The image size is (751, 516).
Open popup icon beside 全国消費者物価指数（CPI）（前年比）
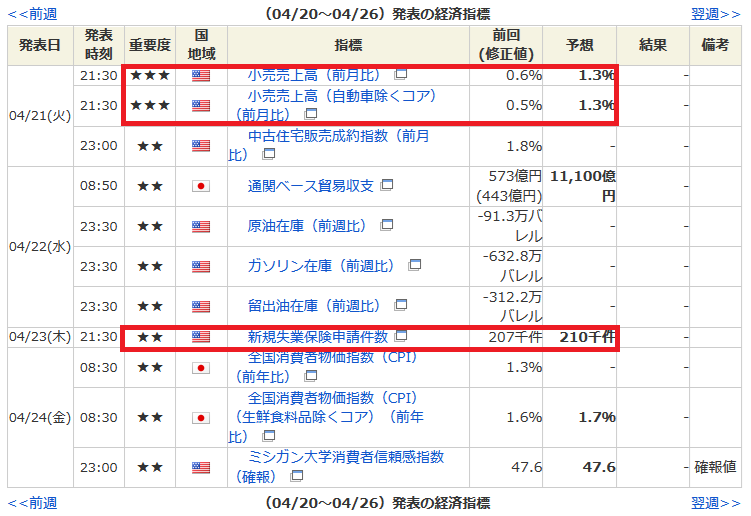click(311, 376)
